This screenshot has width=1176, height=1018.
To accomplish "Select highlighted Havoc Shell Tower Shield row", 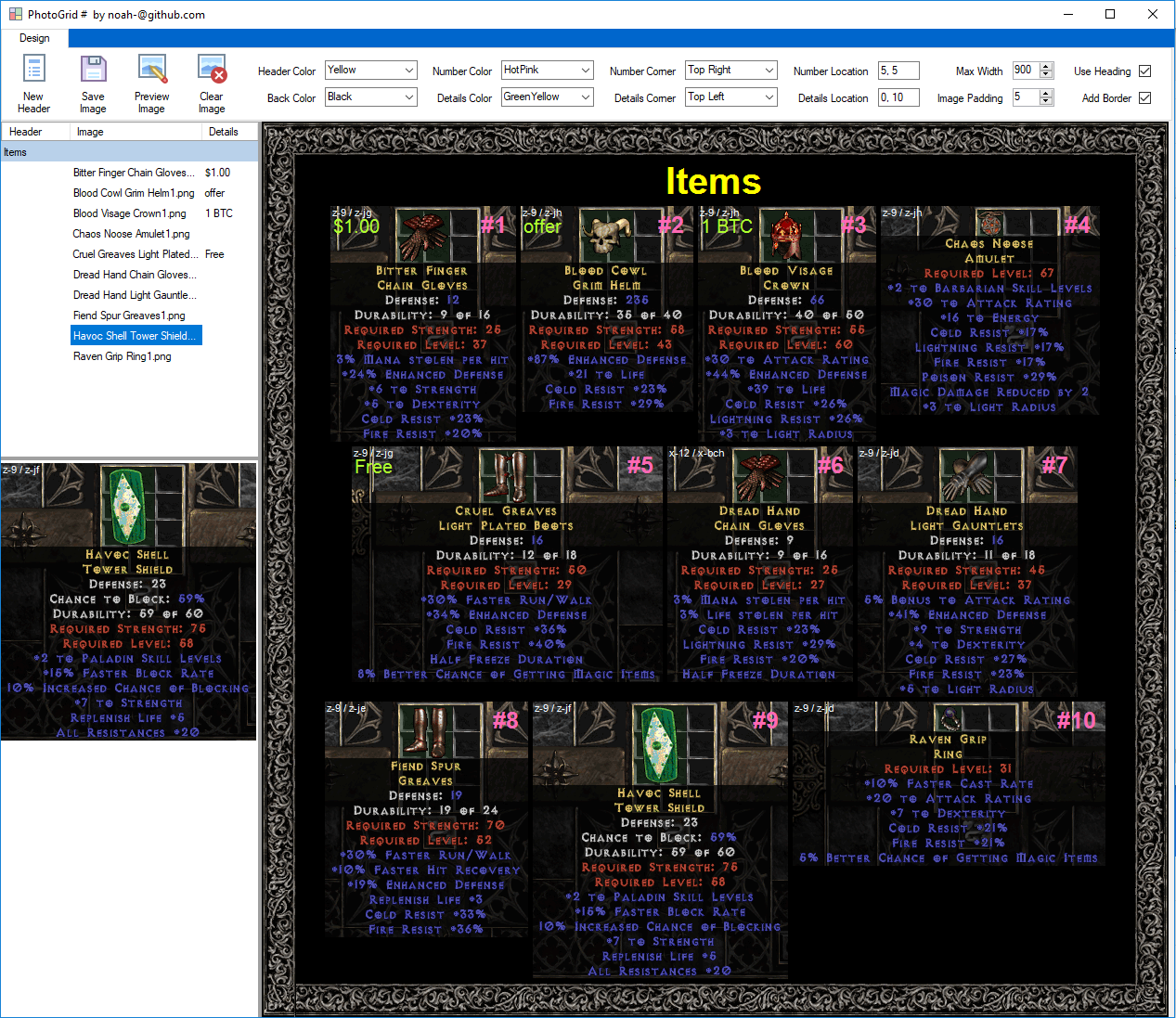I will [x=136, y=336].
